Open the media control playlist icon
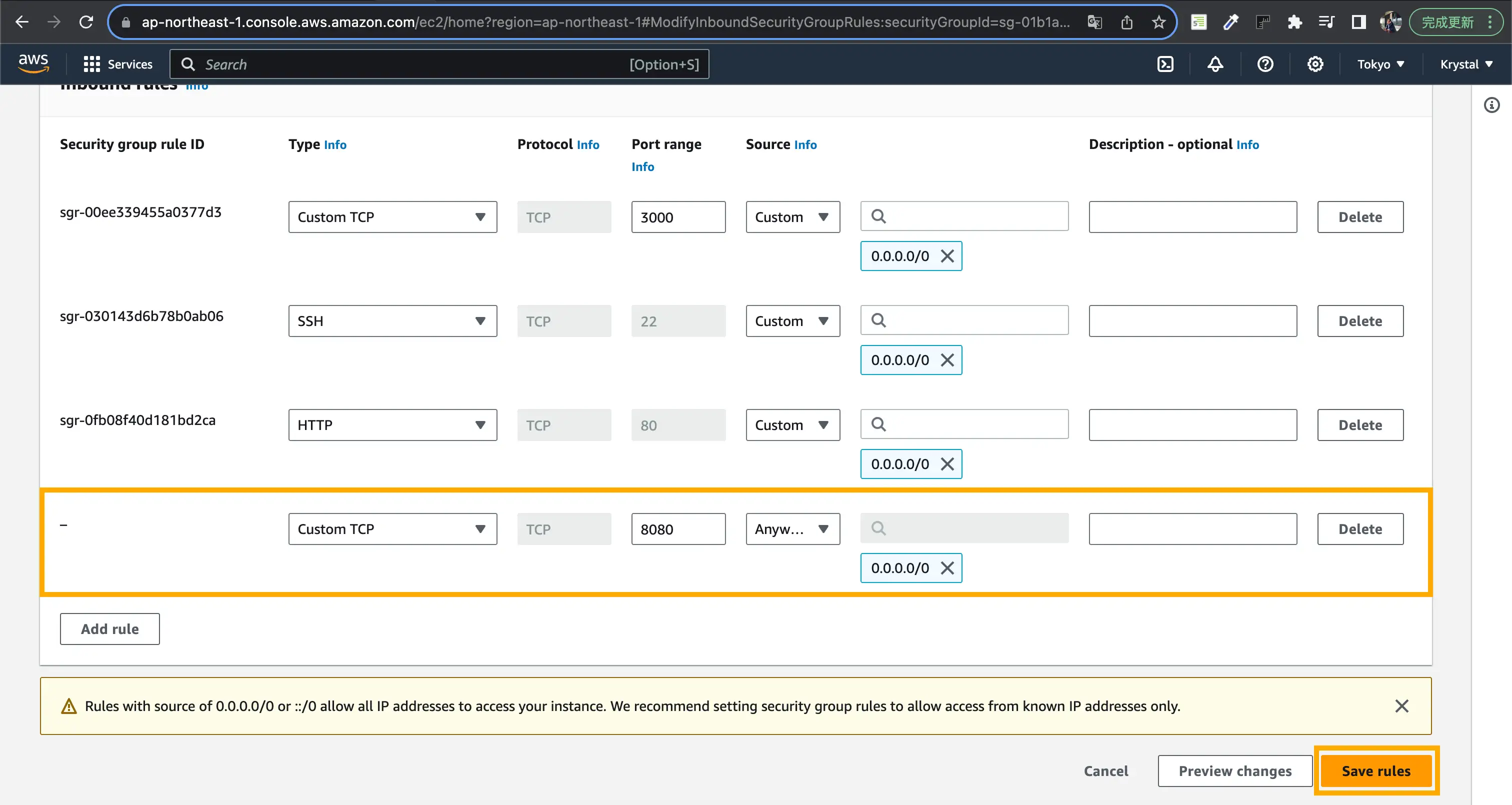 click(1326, 22)
